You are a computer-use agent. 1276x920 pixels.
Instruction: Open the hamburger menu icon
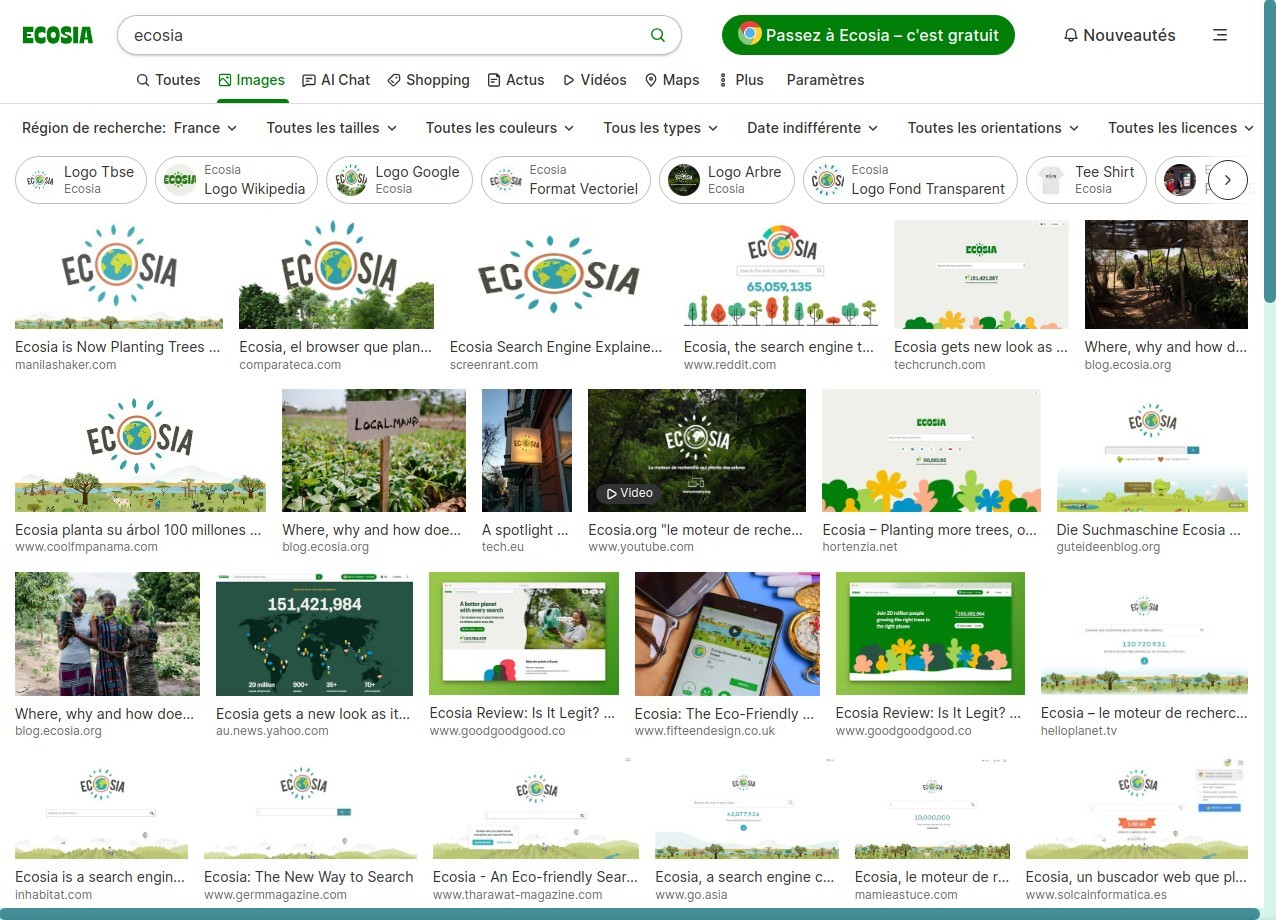pos(1220,34)
